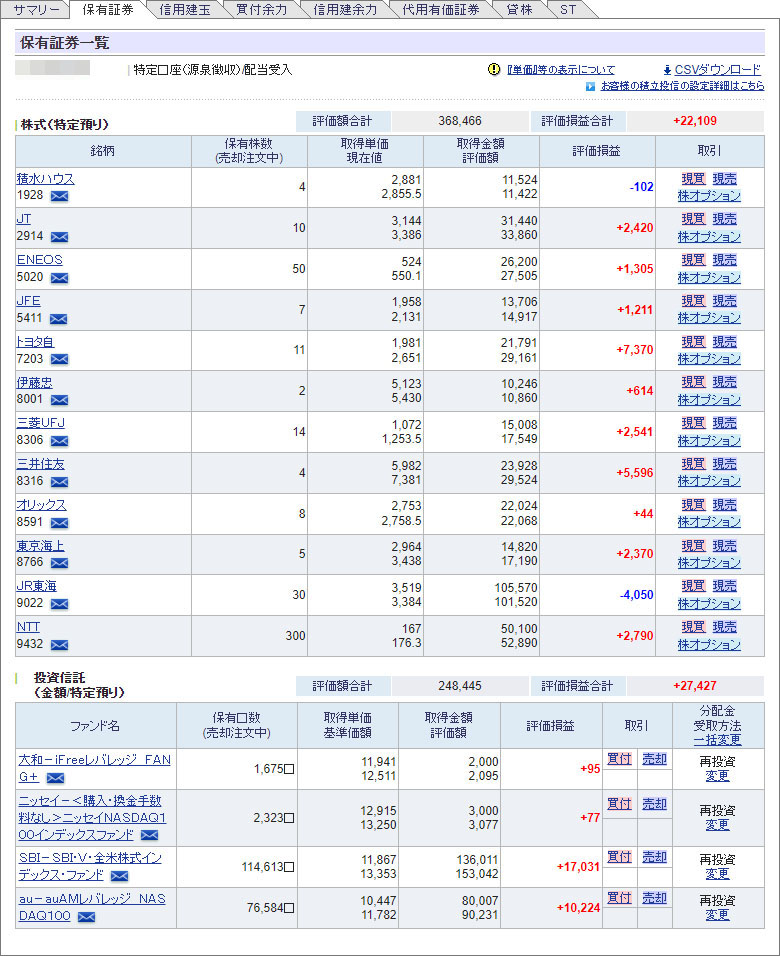Click the CSV download arrow icon

point(667,70)
